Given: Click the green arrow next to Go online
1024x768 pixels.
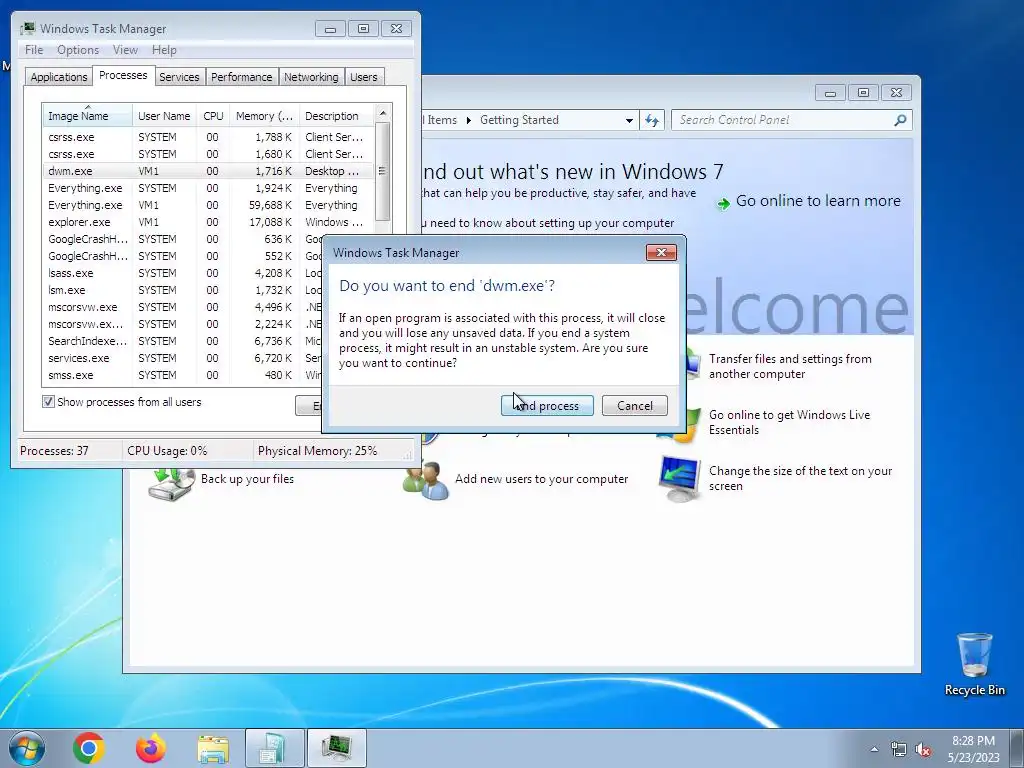Looking at the screenshot, I should (723, 204).
